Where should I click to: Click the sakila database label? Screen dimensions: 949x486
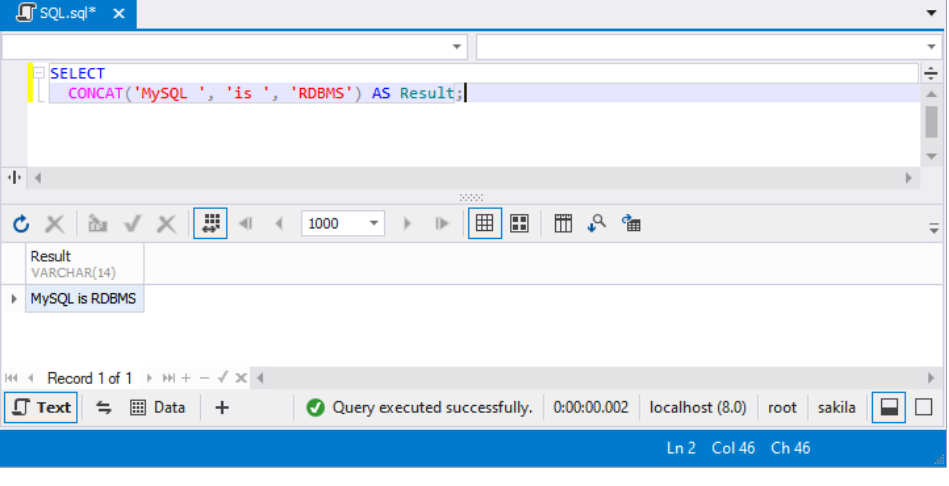pyautogui.click(x=836, y=407)
